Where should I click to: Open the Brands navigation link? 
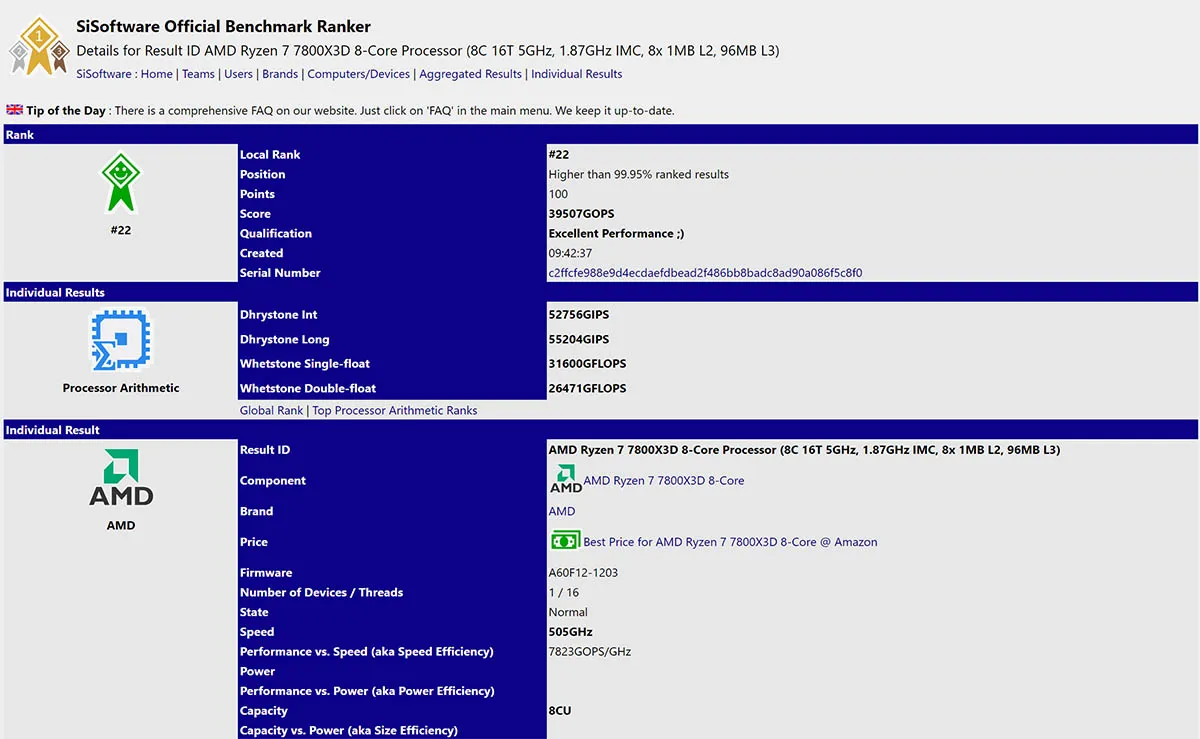tap(280, 74)
